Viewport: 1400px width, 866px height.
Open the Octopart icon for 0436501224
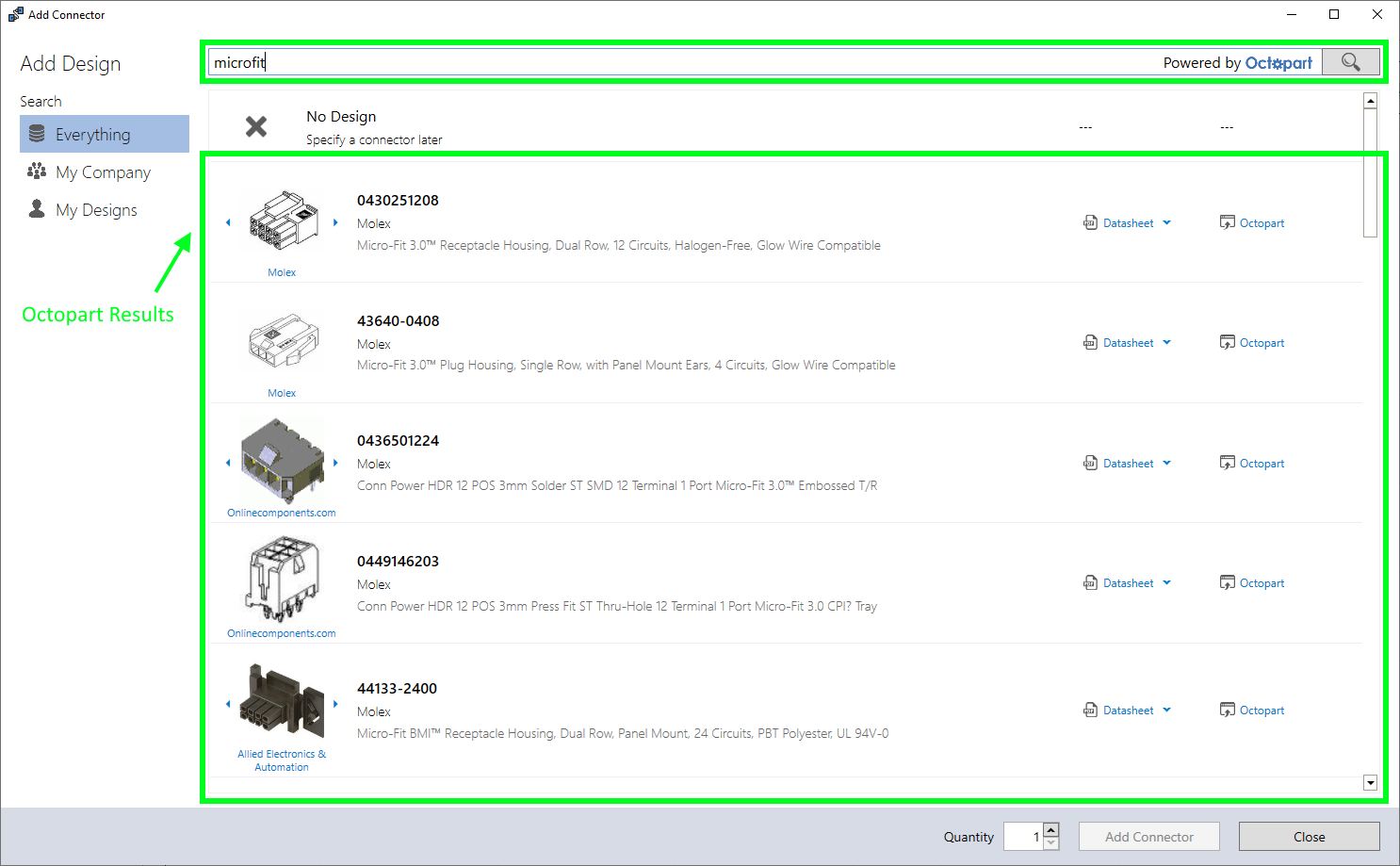pos(1227,463)
